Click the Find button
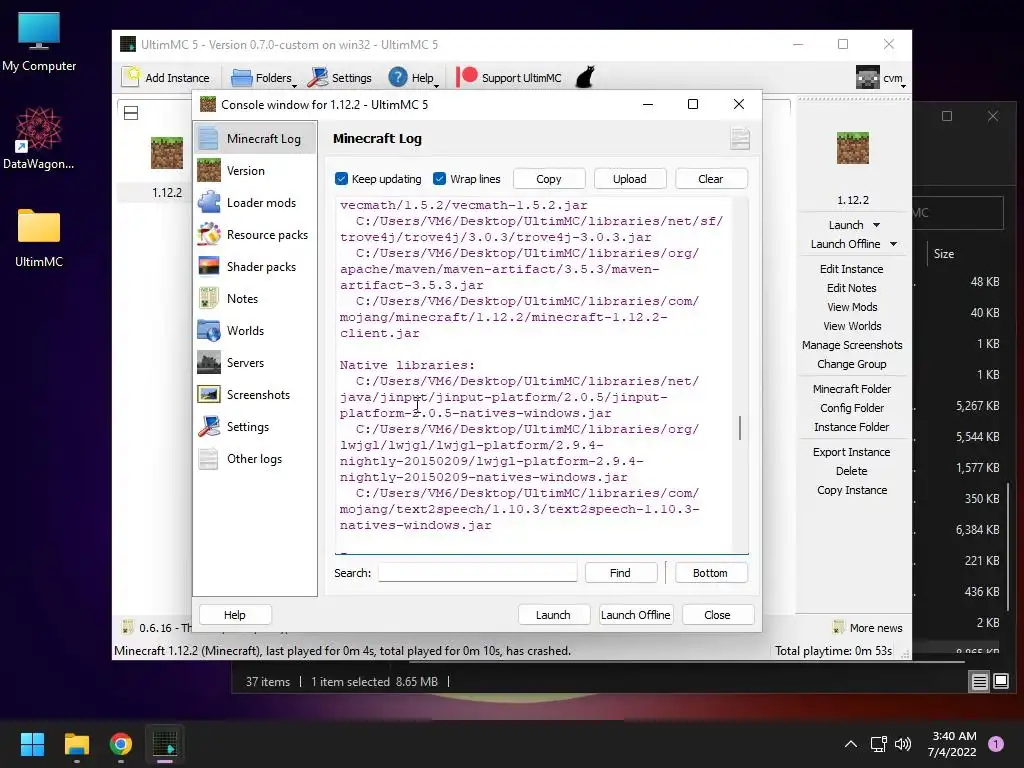Viewport: 1024px width, 768px height. coord(620,573)
